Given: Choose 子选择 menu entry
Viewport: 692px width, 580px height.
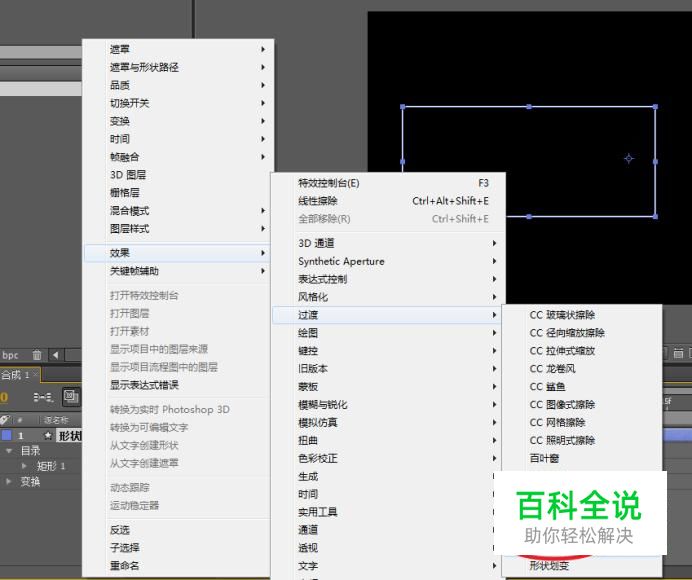Looking at the screenshot, I should [x=178, y=548].
